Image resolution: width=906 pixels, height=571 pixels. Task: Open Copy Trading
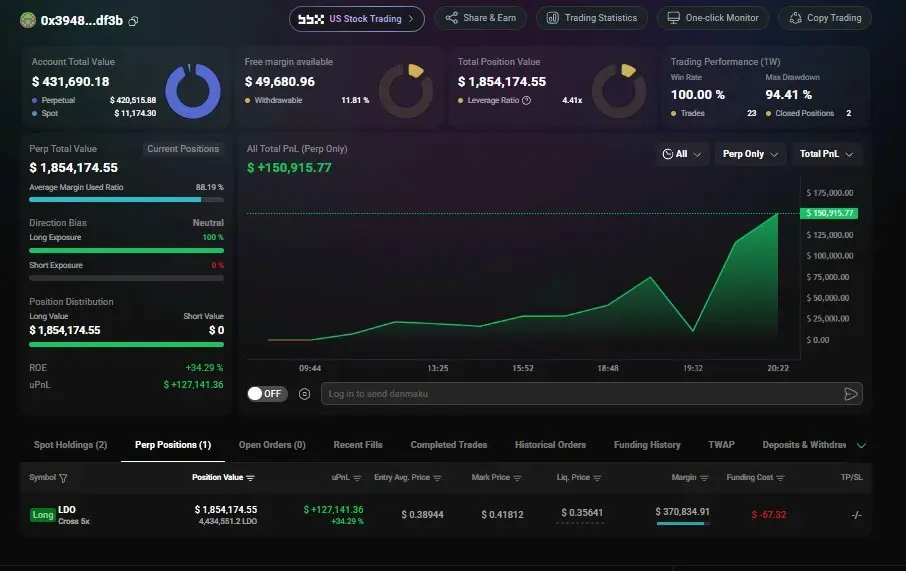click(825, 18)
